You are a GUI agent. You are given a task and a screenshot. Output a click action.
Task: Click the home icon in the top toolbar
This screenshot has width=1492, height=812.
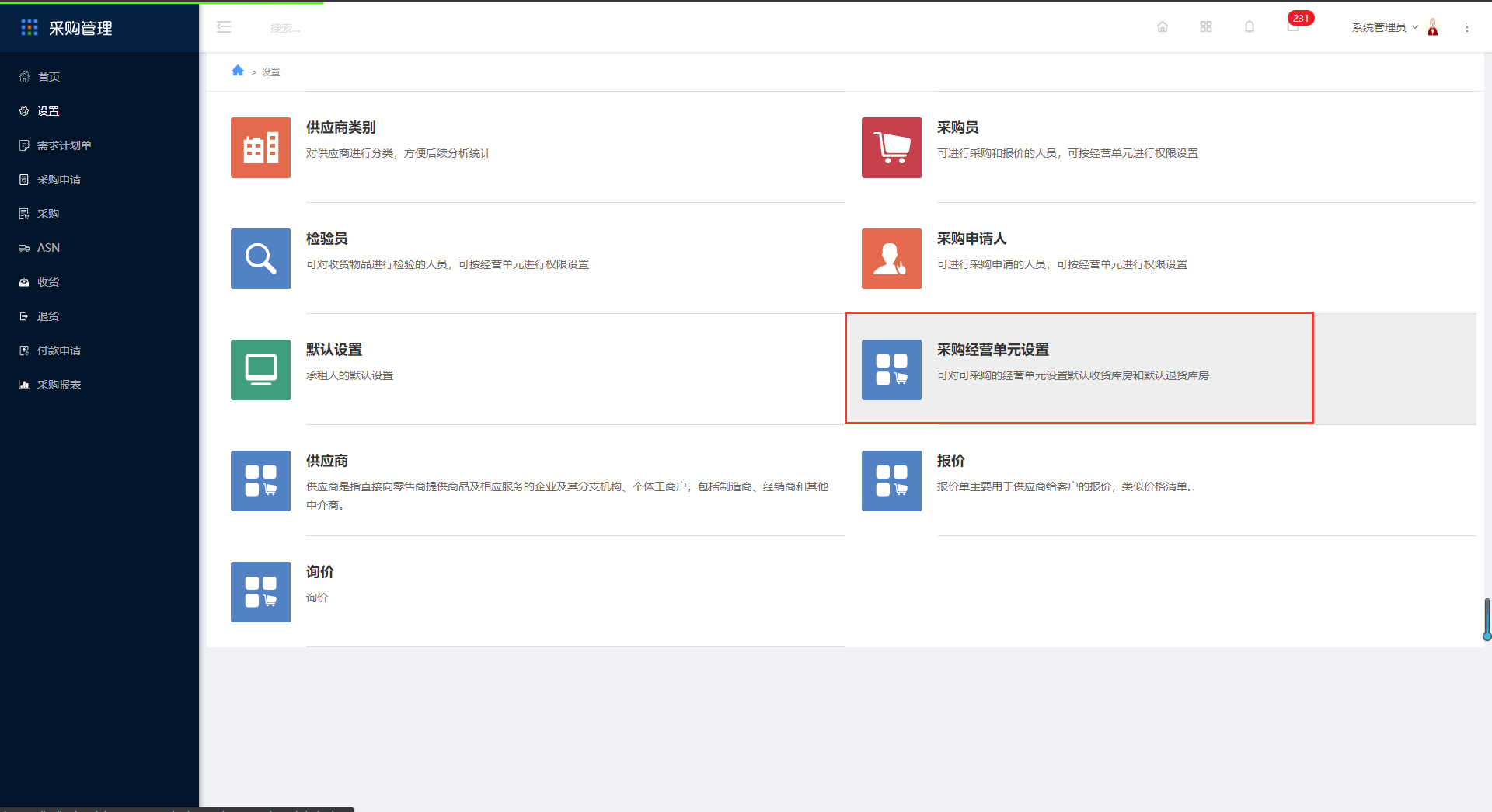click(1163, 27)
